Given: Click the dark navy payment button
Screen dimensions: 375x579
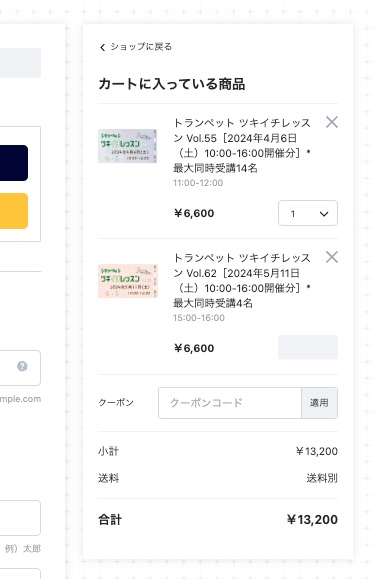Looking at the screenshot, I should pyautogui.click(x=14, y=163).
